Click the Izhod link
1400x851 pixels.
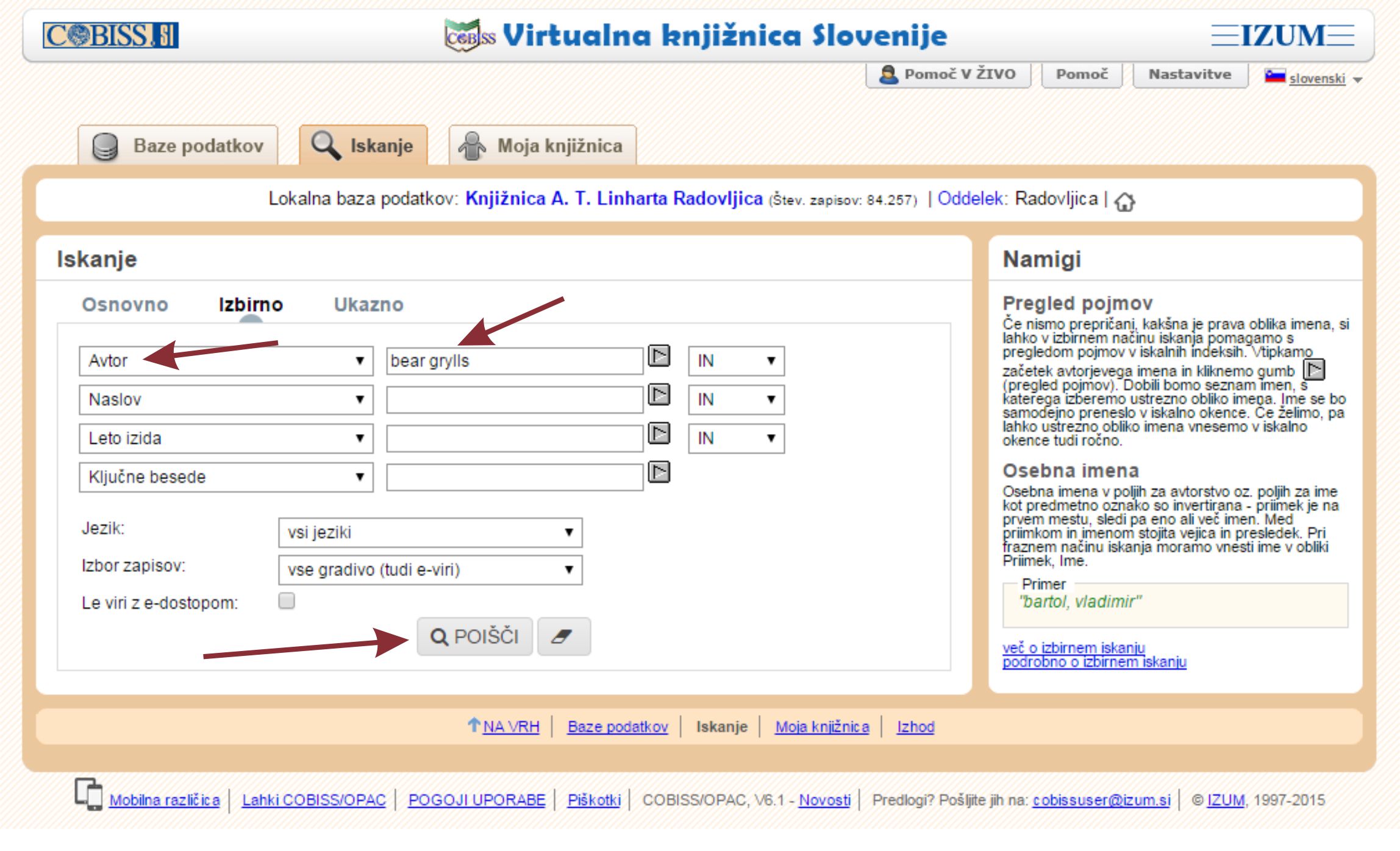[x=915, y=727]
